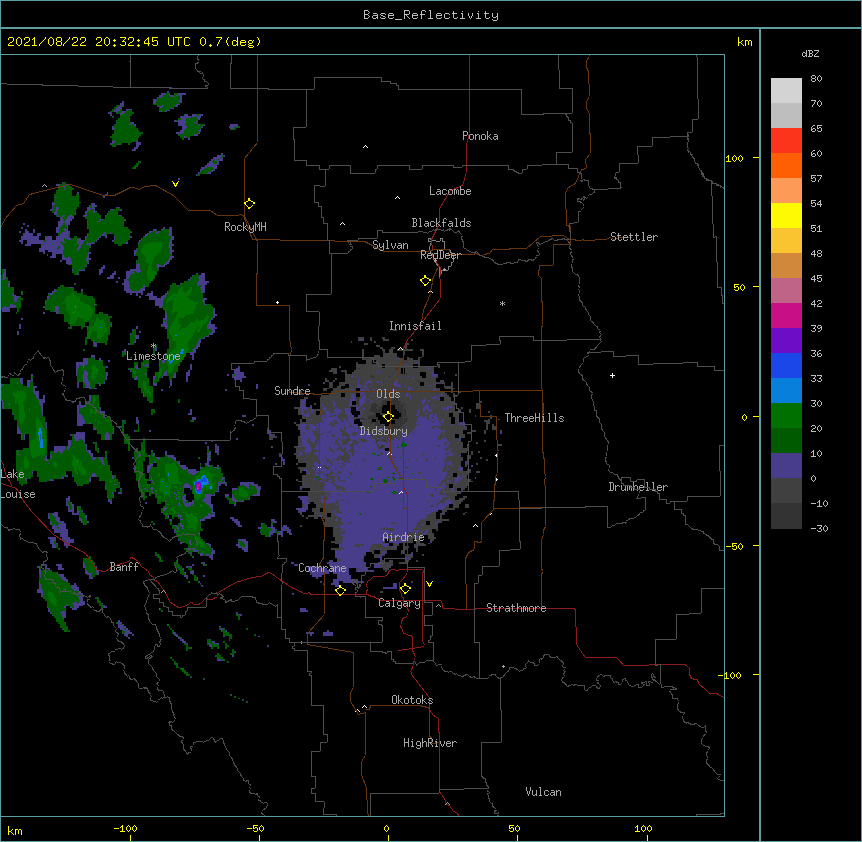The height and width of the screenshot is (842, 862).
Task: Pick the light blue 30–33 dBZ legend swatch
Action: pyautogui.click(x=786, y=391)
